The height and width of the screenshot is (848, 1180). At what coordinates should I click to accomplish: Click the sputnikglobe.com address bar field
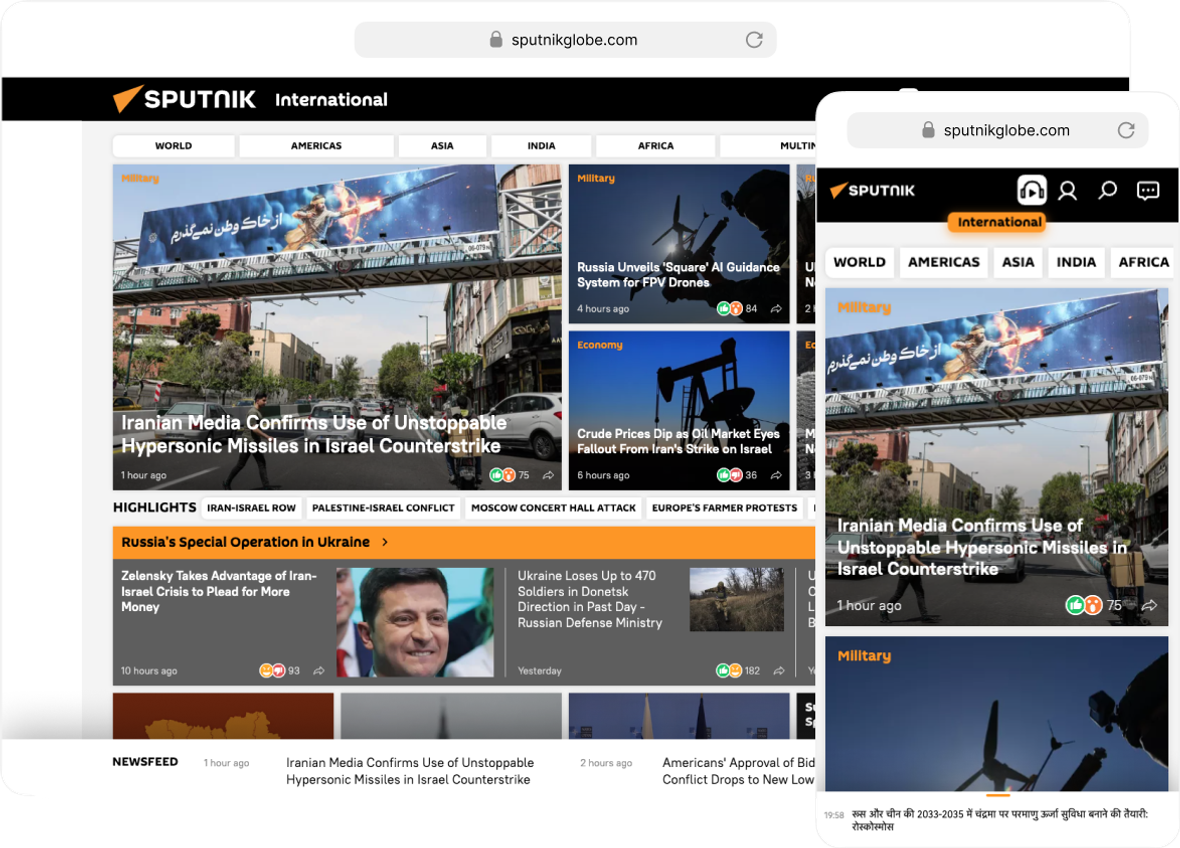pyautogui.click(x=565, y=40)
